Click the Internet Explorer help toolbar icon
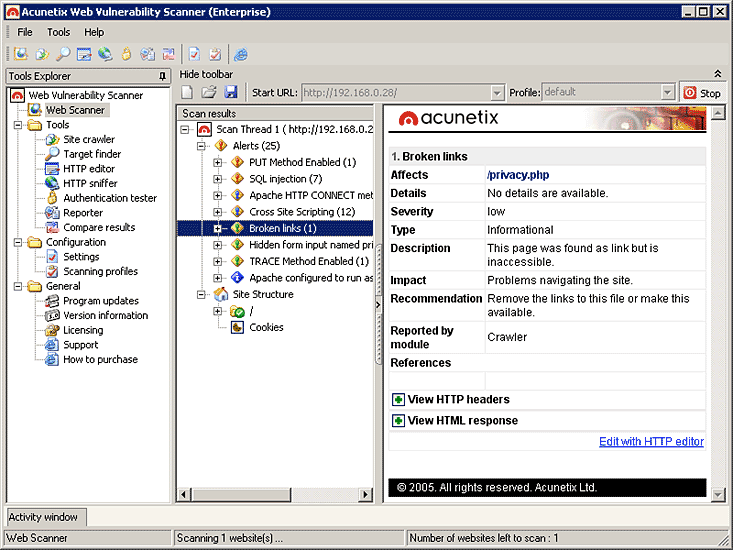 coord(241,54)
